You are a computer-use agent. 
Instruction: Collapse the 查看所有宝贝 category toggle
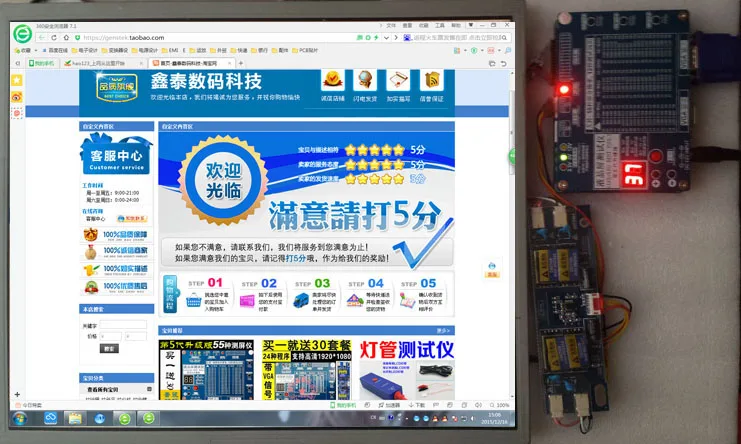pos(149,389)
